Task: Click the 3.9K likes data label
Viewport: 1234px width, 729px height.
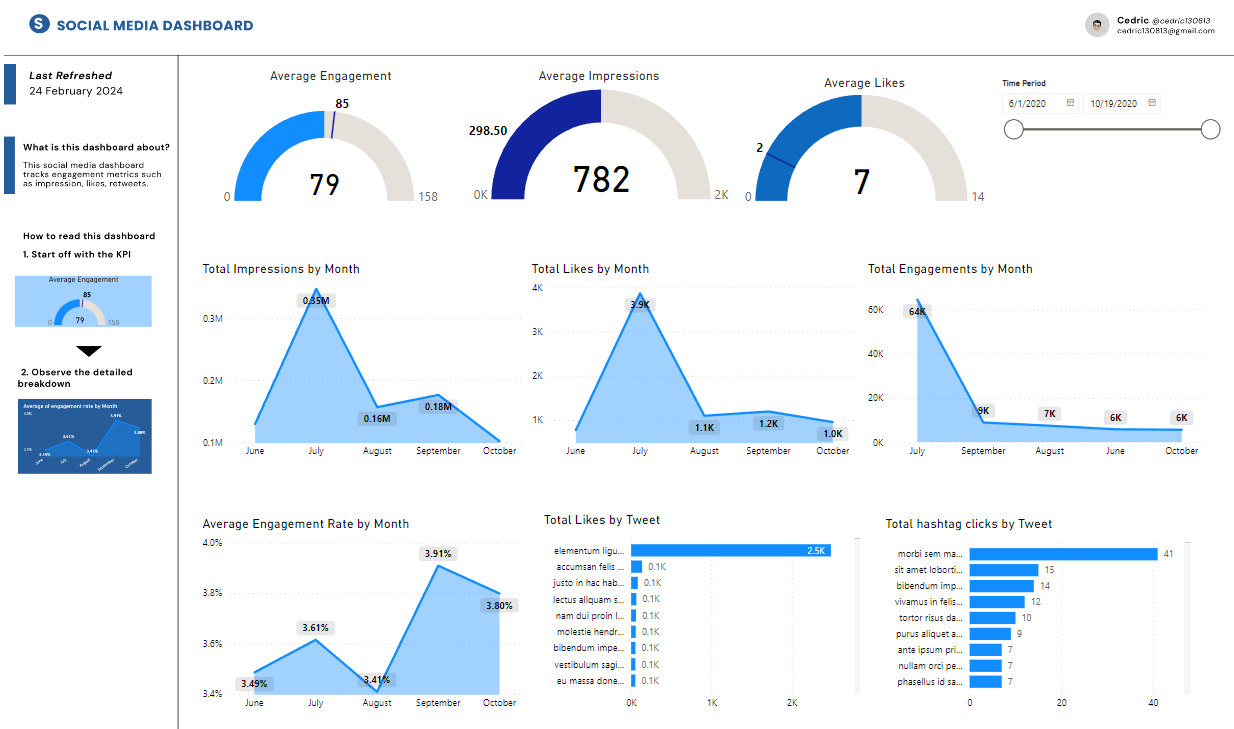Action: click(639, 304)
